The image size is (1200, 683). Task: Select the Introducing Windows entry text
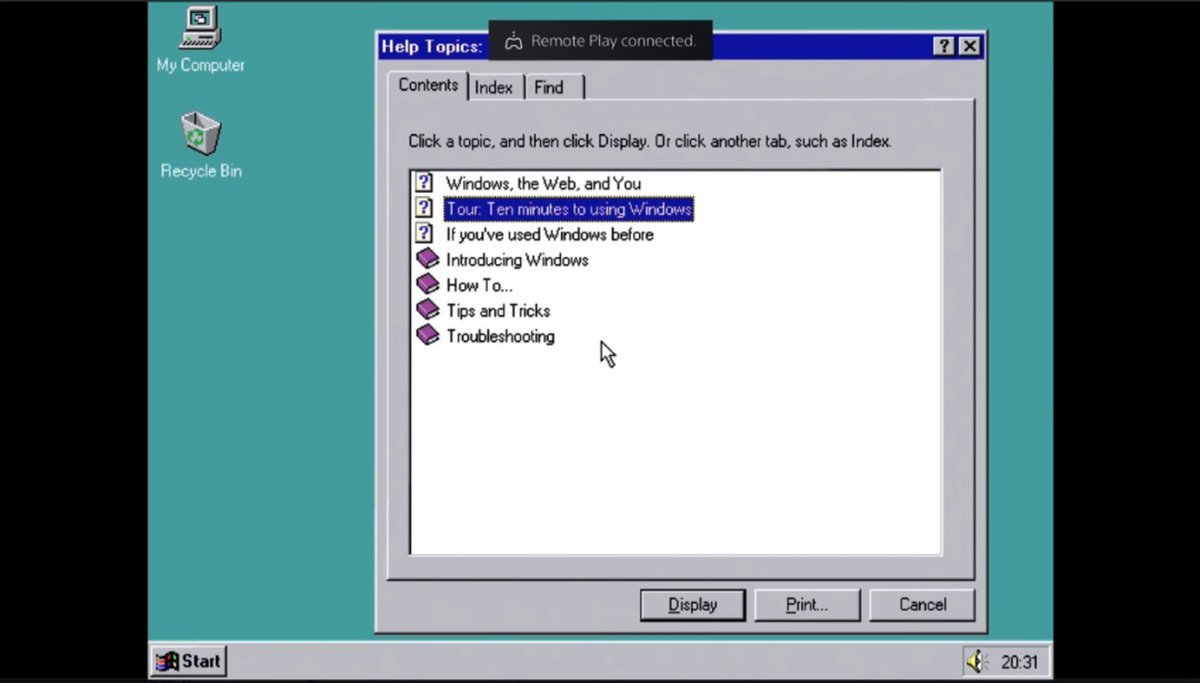pos(517,260)
